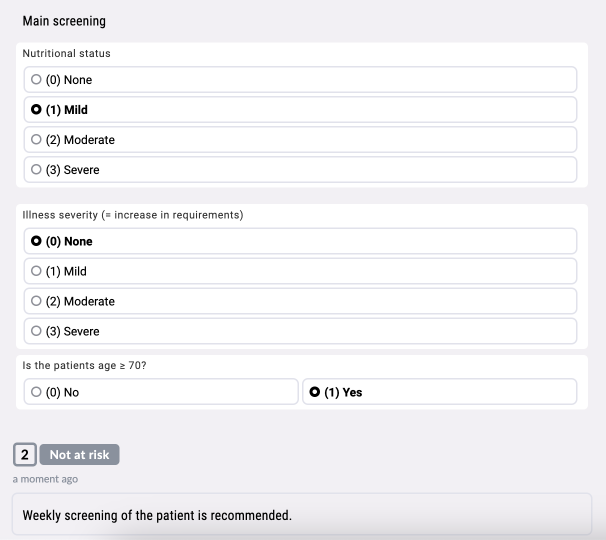Select (0) None for Nutritional status
Image resolution: width=606 pixels, height=540 pixels.
(300, 80)
